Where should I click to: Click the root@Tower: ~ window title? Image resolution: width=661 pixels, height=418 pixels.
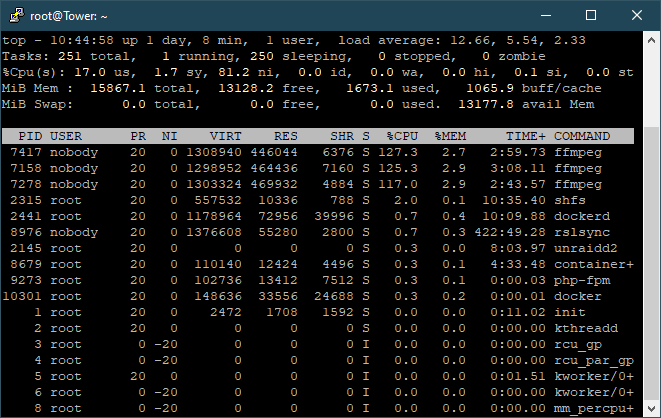pyautogui.click(x=69, y=16)
